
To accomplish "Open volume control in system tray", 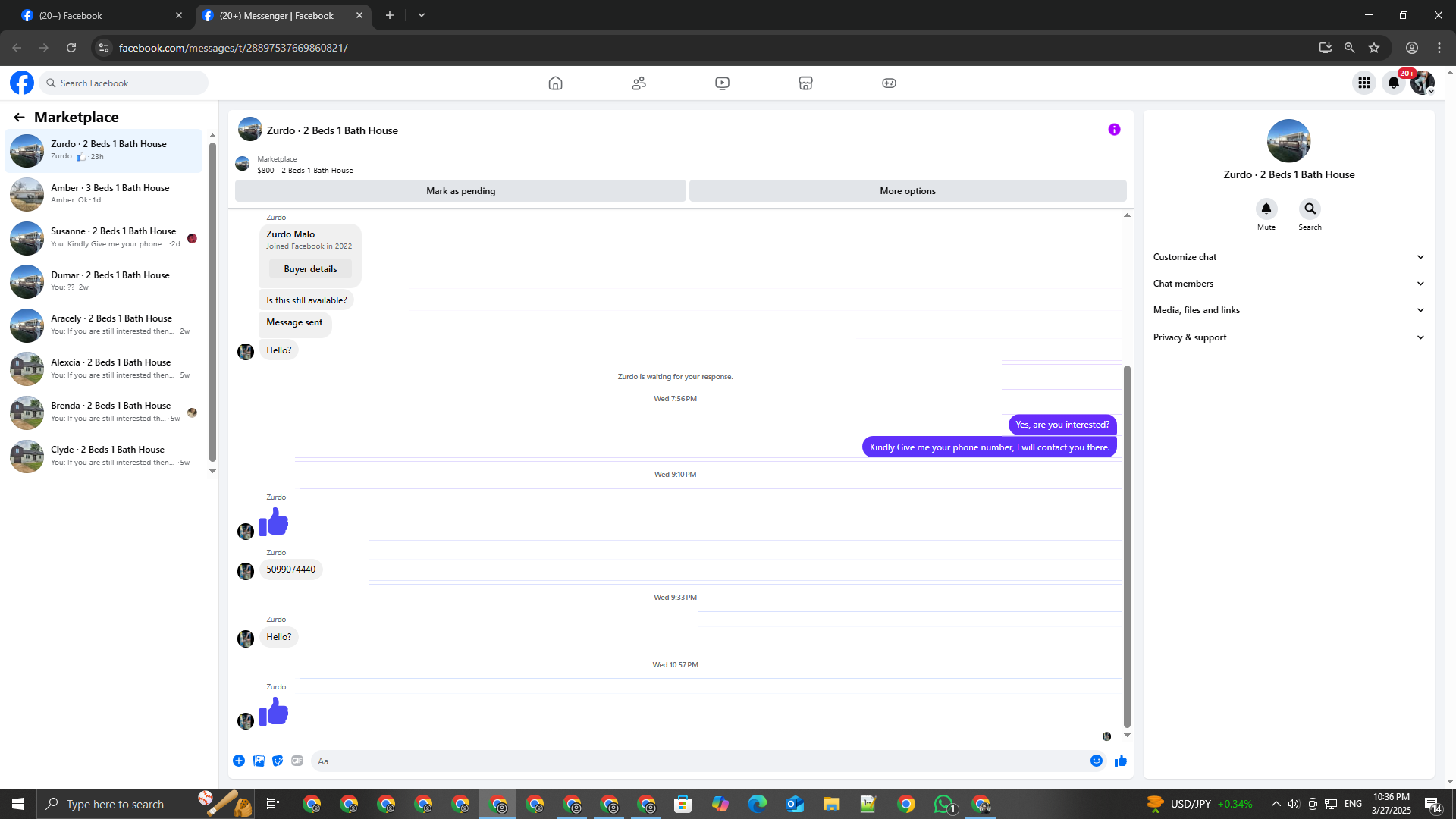I will pyautogui.click(x=1294, y=804).
